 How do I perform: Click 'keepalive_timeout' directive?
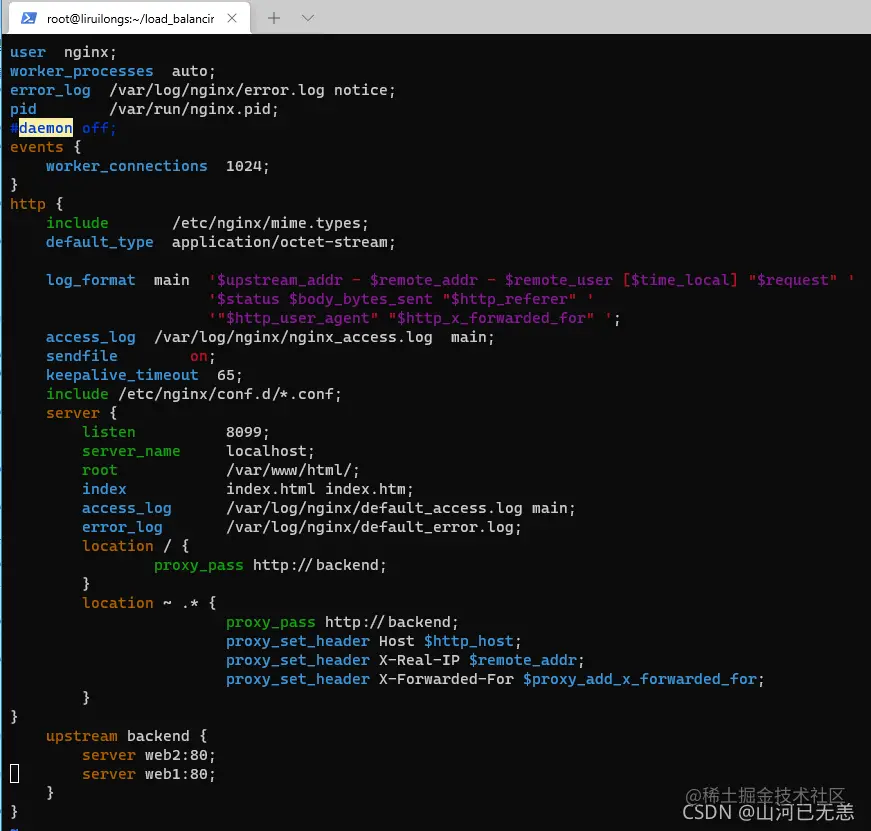(122, 375)
